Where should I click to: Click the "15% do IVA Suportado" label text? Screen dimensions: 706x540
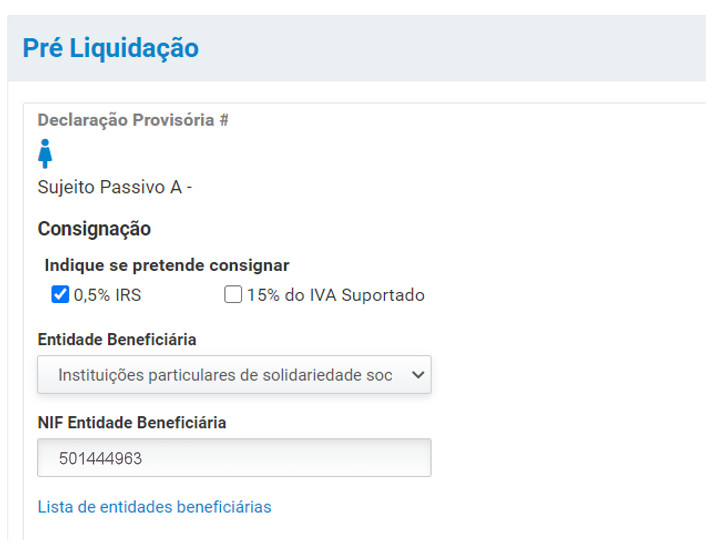pos(336,295)
